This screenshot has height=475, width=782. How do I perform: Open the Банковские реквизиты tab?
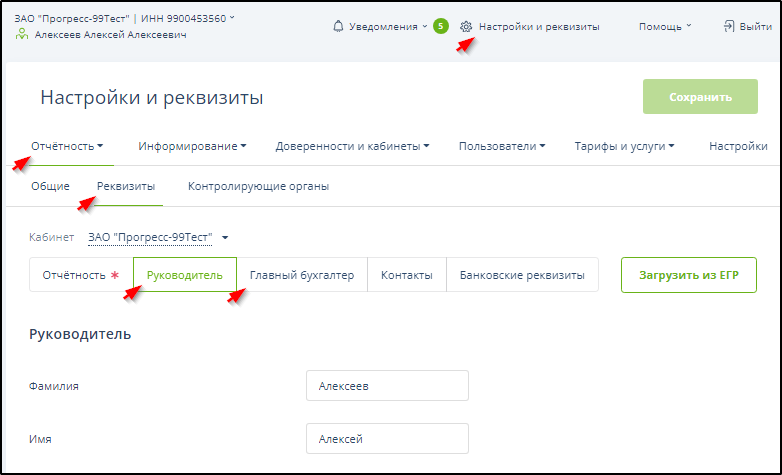pos(521,275)
